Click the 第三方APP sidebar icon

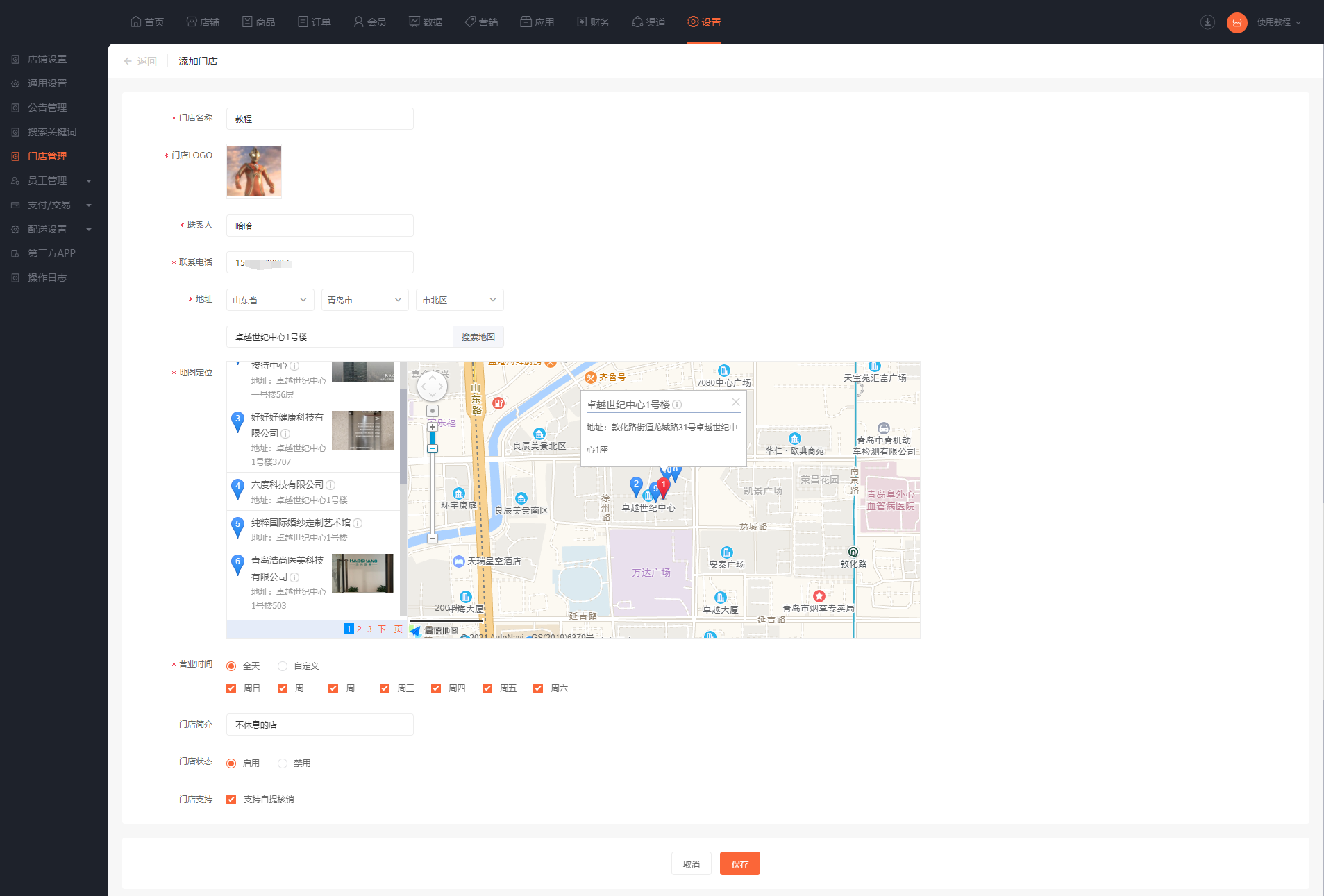15,254
